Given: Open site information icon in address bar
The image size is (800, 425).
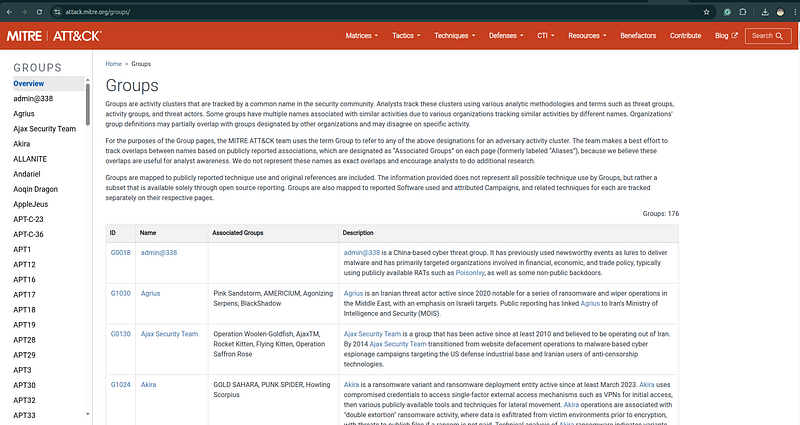Looking at the screenshot, I should (x=58, y=12).
